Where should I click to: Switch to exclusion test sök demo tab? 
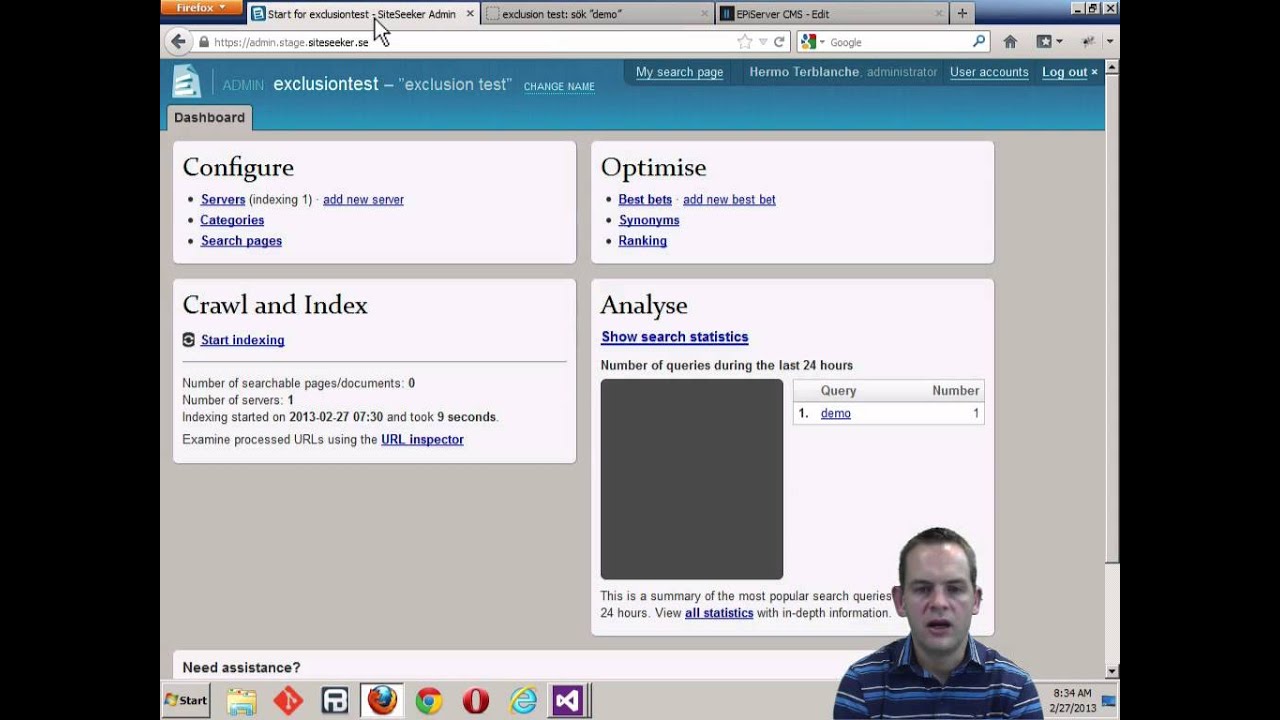[x=597, y=14]
